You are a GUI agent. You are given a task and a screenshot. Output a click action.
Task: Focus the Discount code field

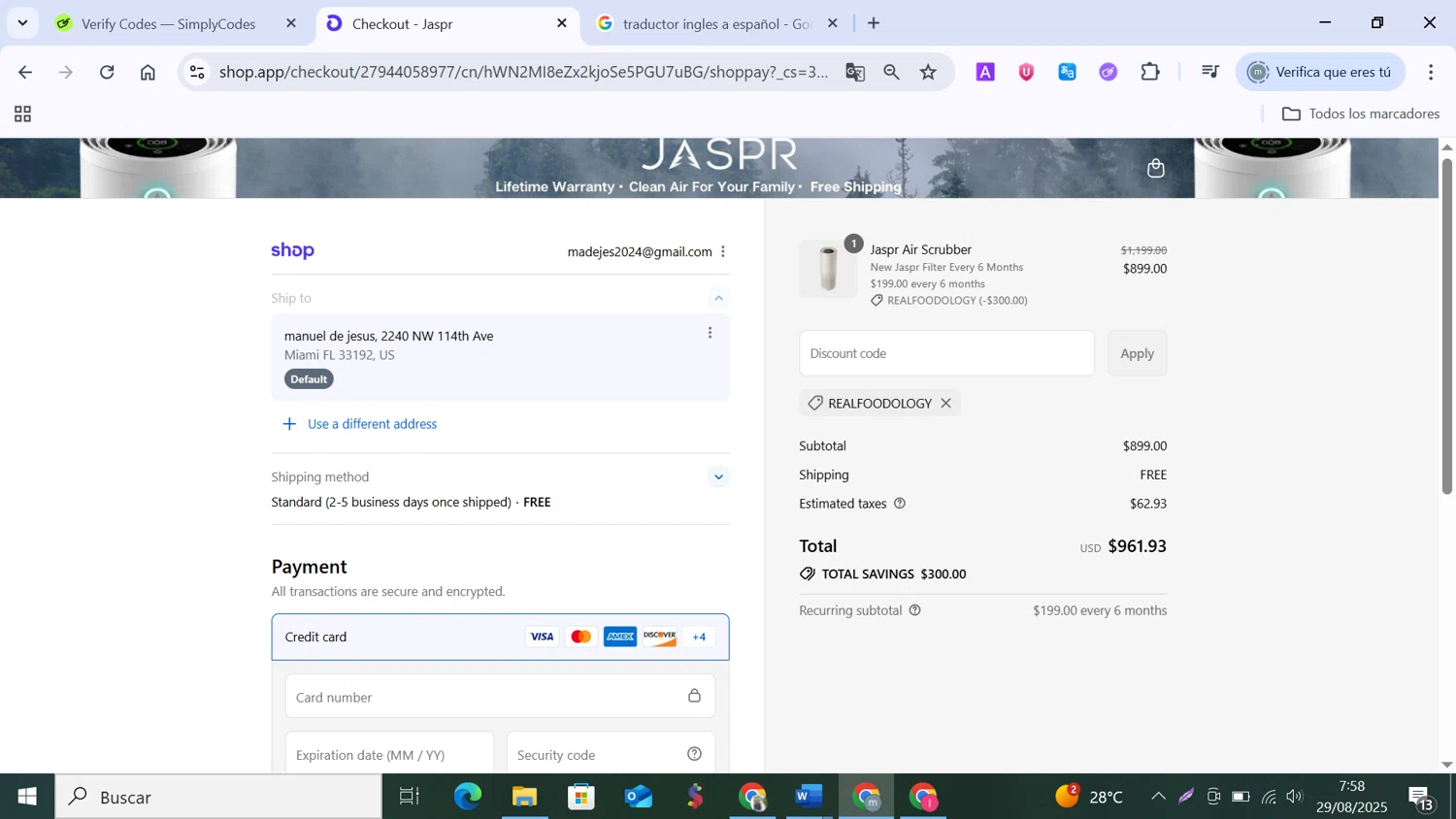tap(946, 353)
